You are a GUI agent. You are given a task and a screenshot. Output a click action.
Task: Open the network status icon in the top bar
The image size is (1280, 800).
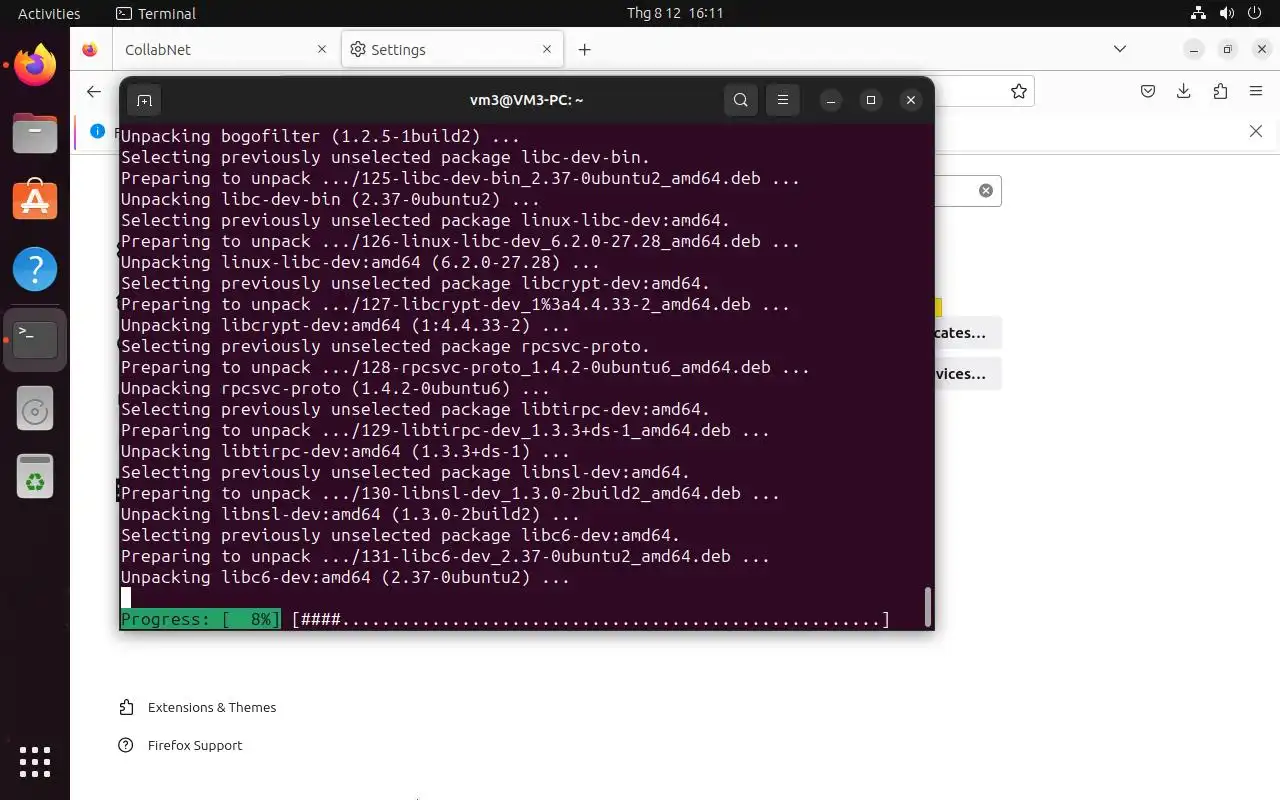1199,13
